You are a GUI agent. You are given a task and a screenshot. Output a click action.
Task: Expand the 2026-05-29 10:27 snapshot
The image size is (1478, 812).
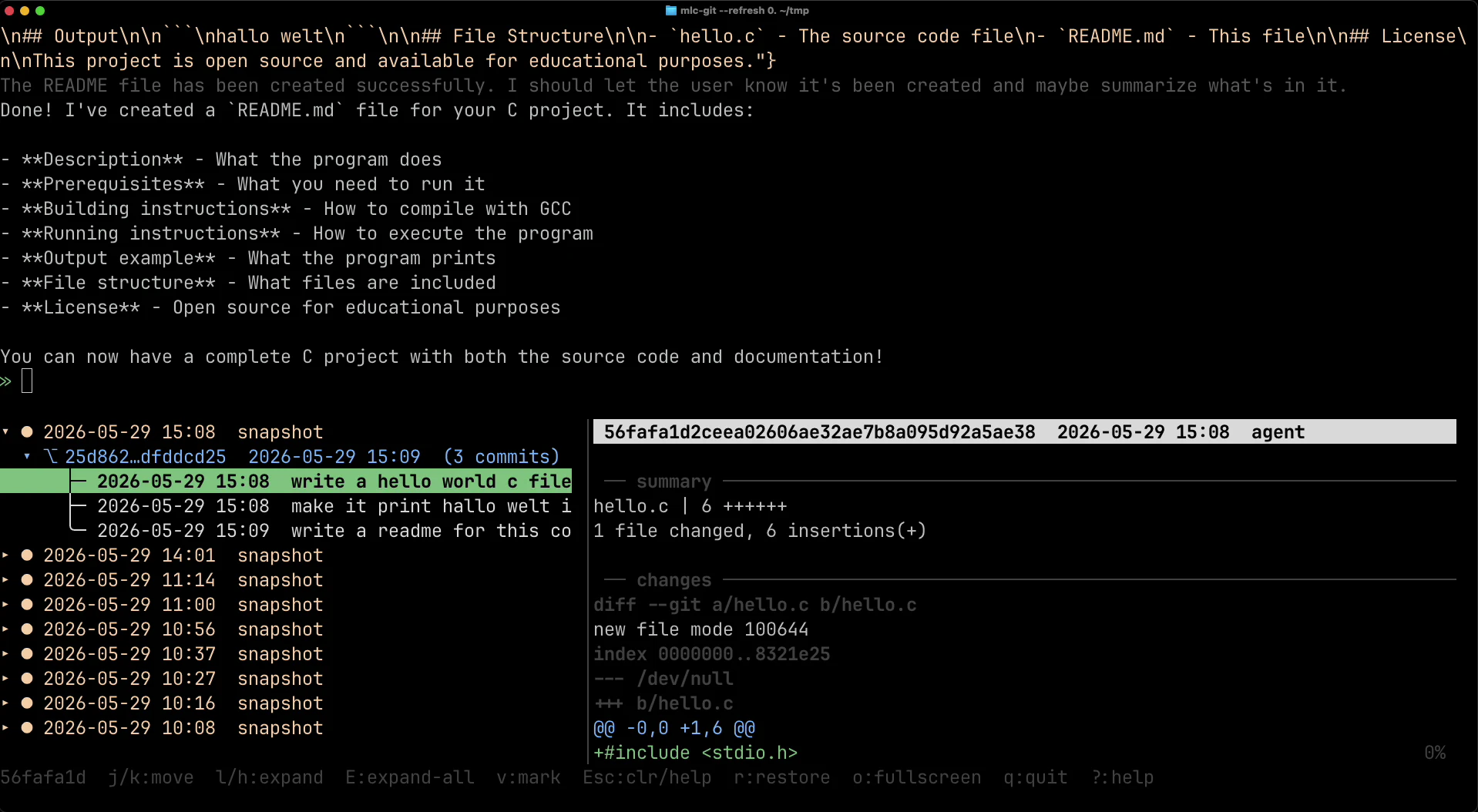click(x=5, y=679)
